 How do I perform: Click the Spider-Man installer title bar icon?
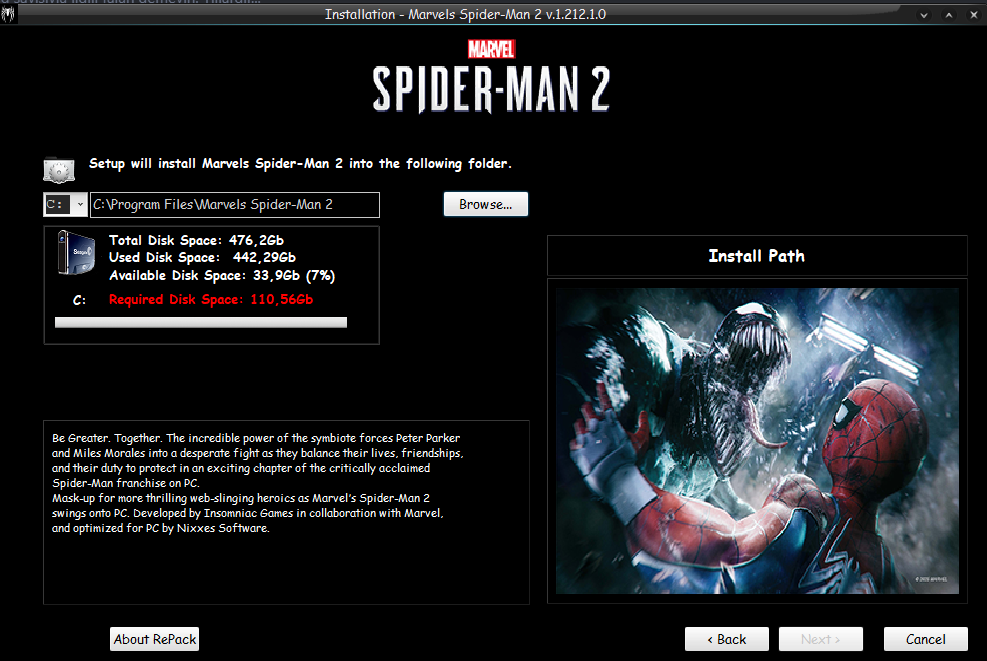8,14
